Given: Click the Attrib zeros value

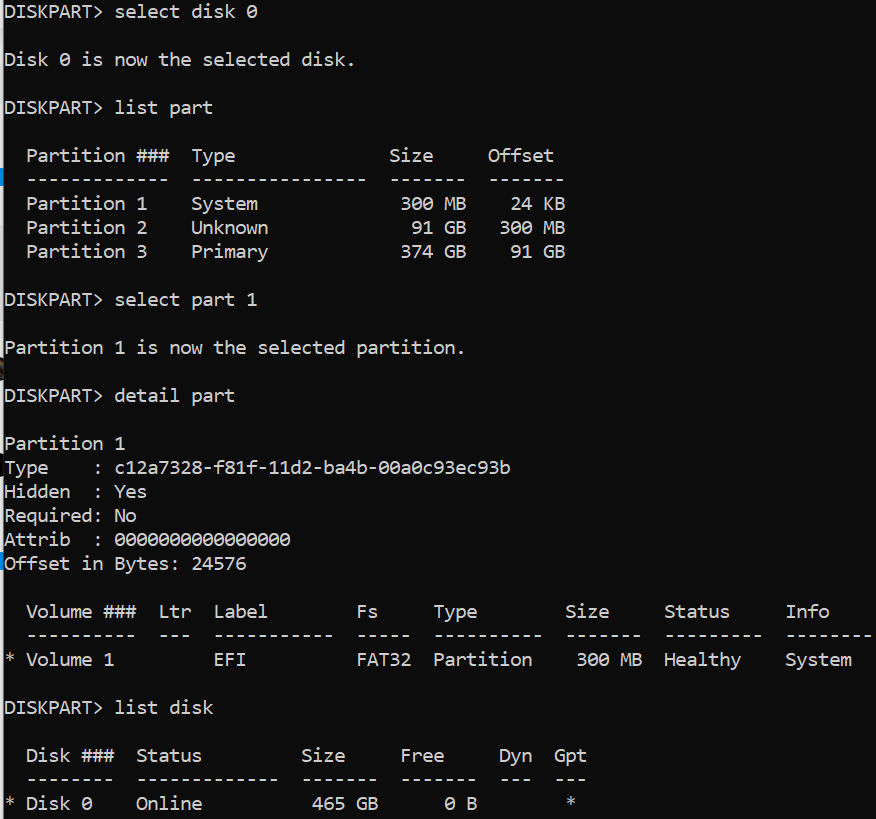Looking at the screenshot, I should point(202,540).
